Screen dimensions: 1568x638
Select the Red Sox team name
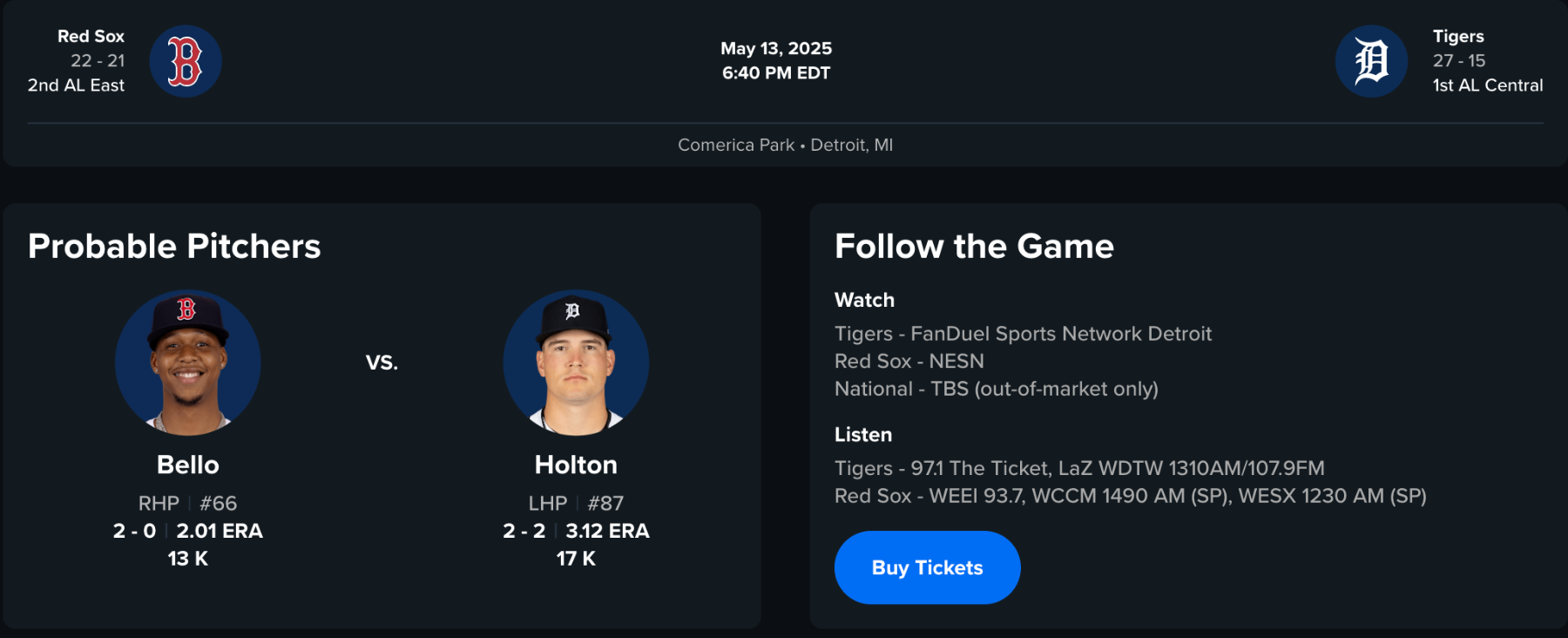tap(91, 37)
